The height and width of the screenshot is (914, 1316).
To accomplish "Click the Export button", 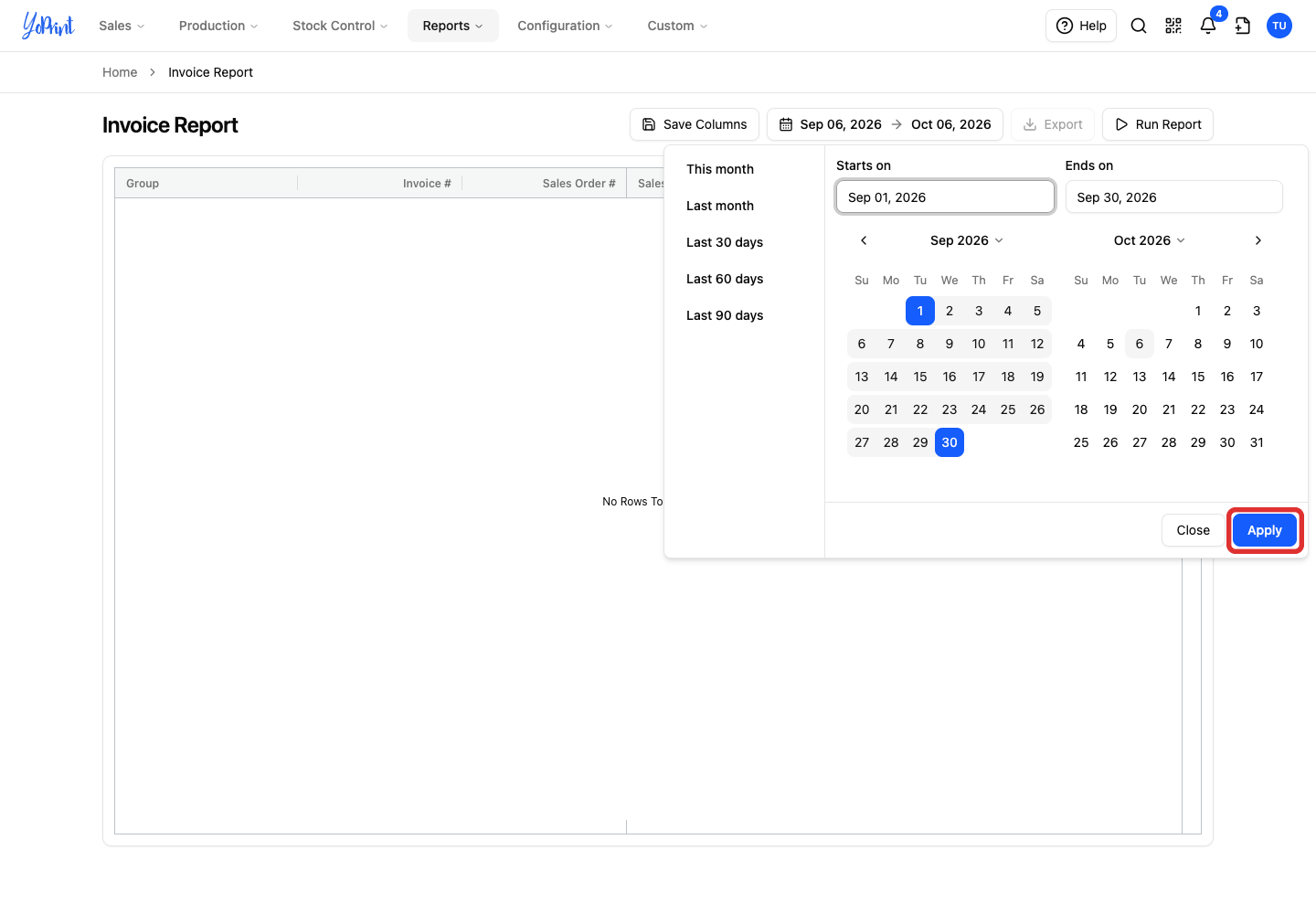I will (x=1053, y=124).
